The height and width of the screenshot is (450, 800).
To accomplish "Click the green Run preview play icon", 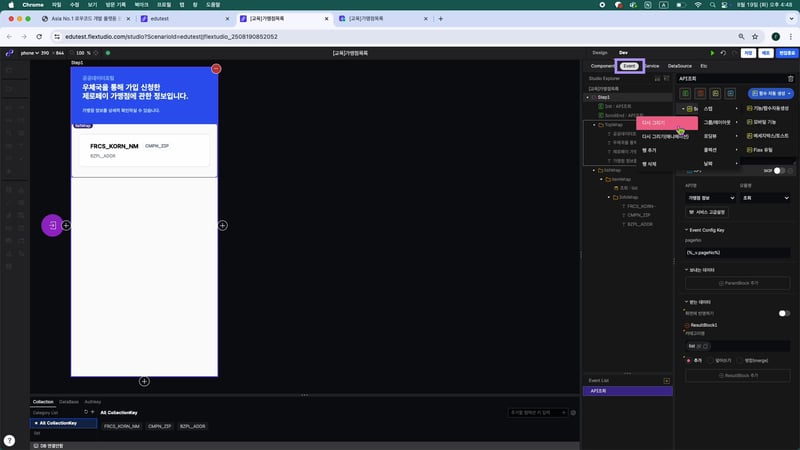I will [x=712, y=52].
